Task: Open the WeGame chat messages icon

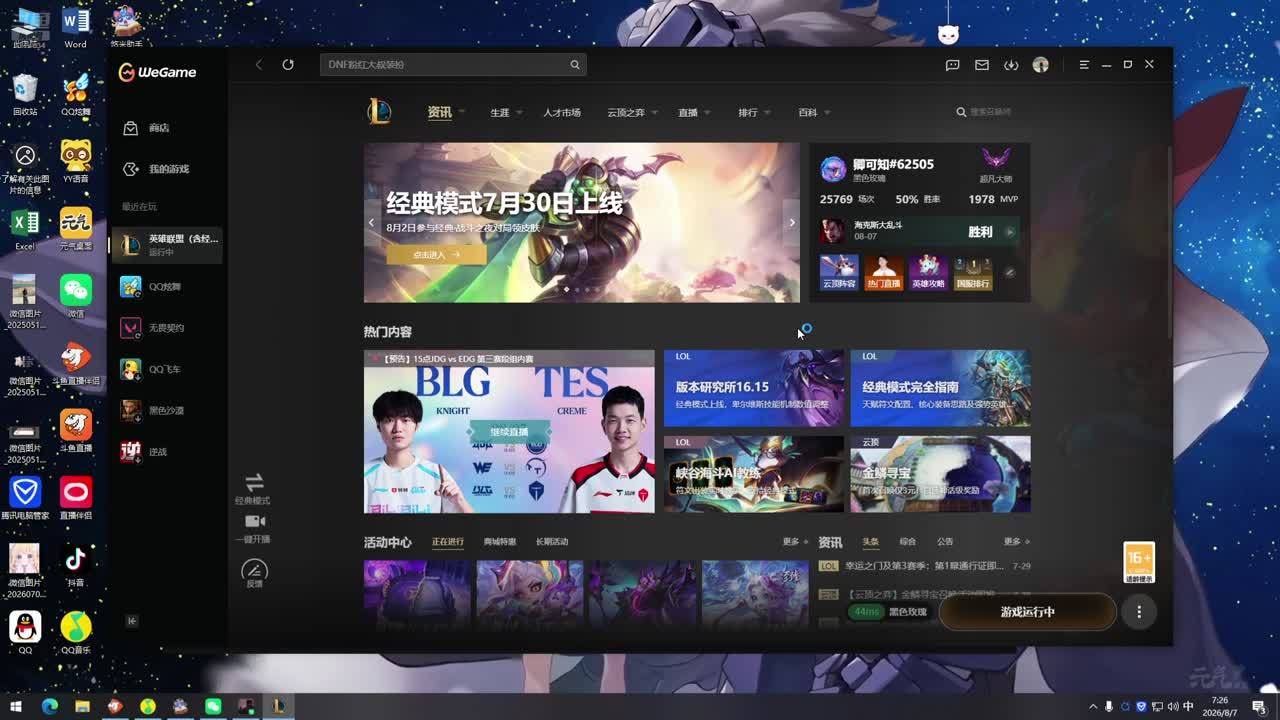Action: 953,65
